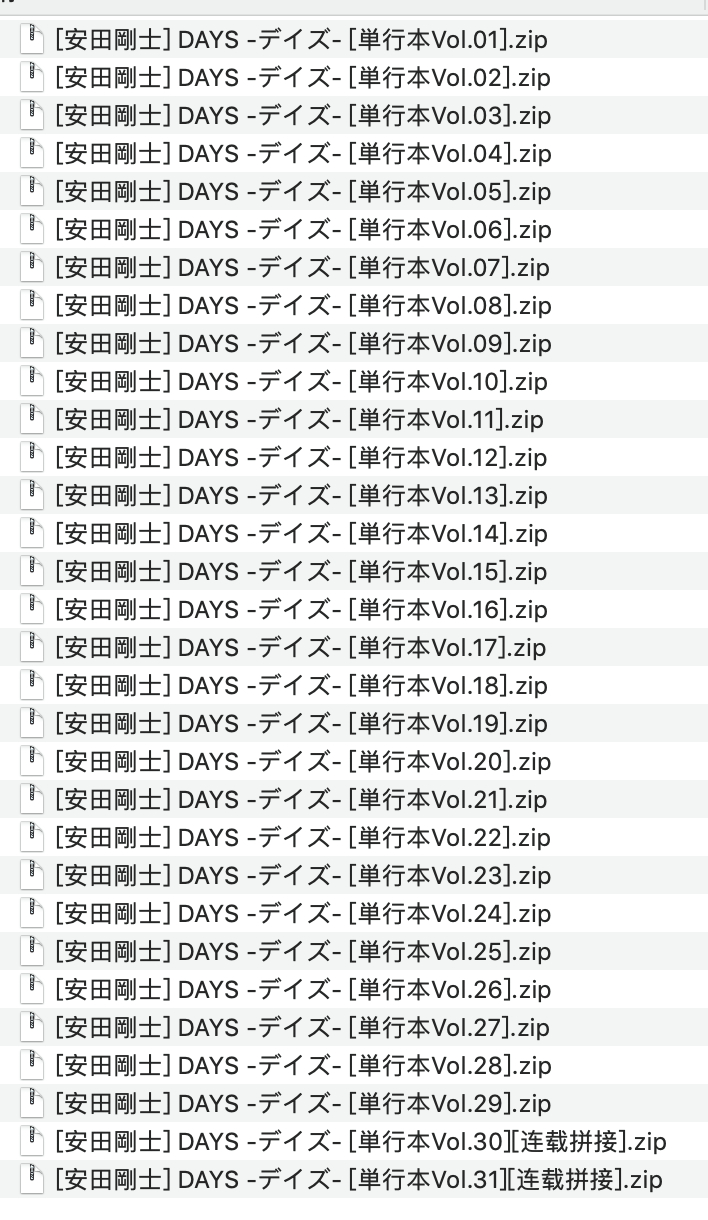Select the Vol.21.zip file name
The height and width of the screenshot is (1220, 708).
pos(301,800)
